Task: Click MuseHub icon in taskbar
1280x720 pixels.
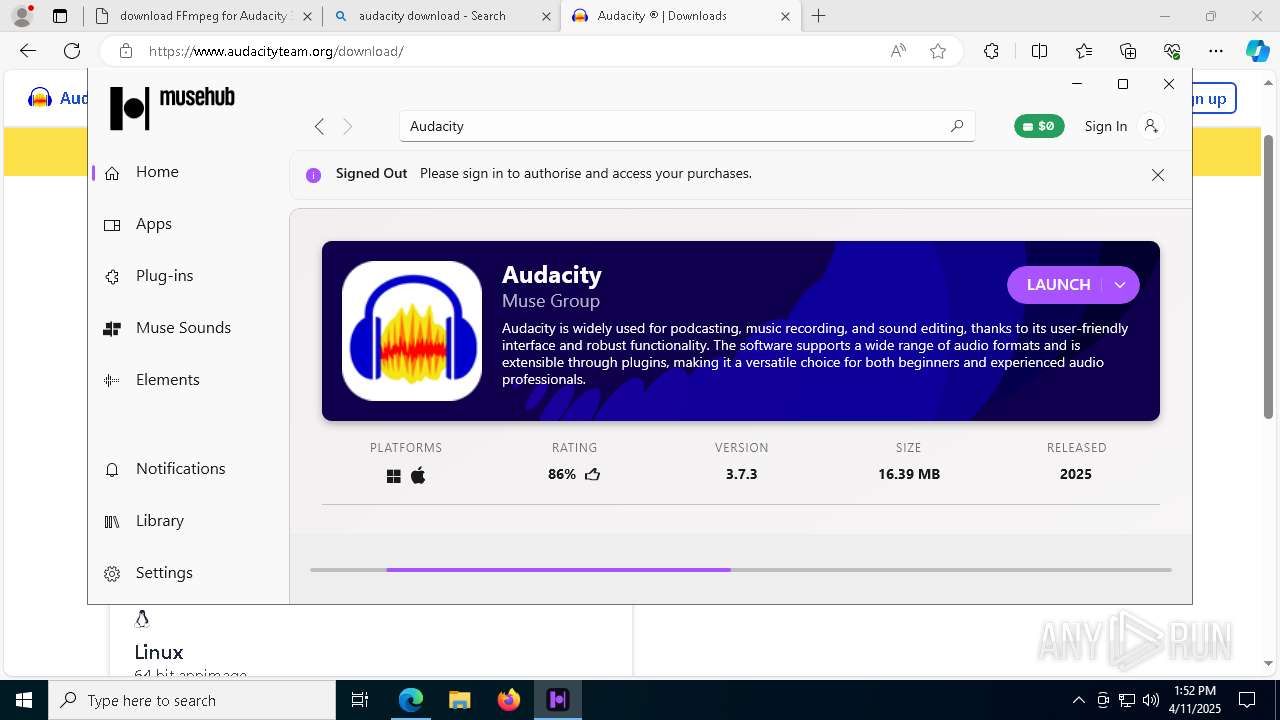Action: pyautogui.click(x=558, y=700)
